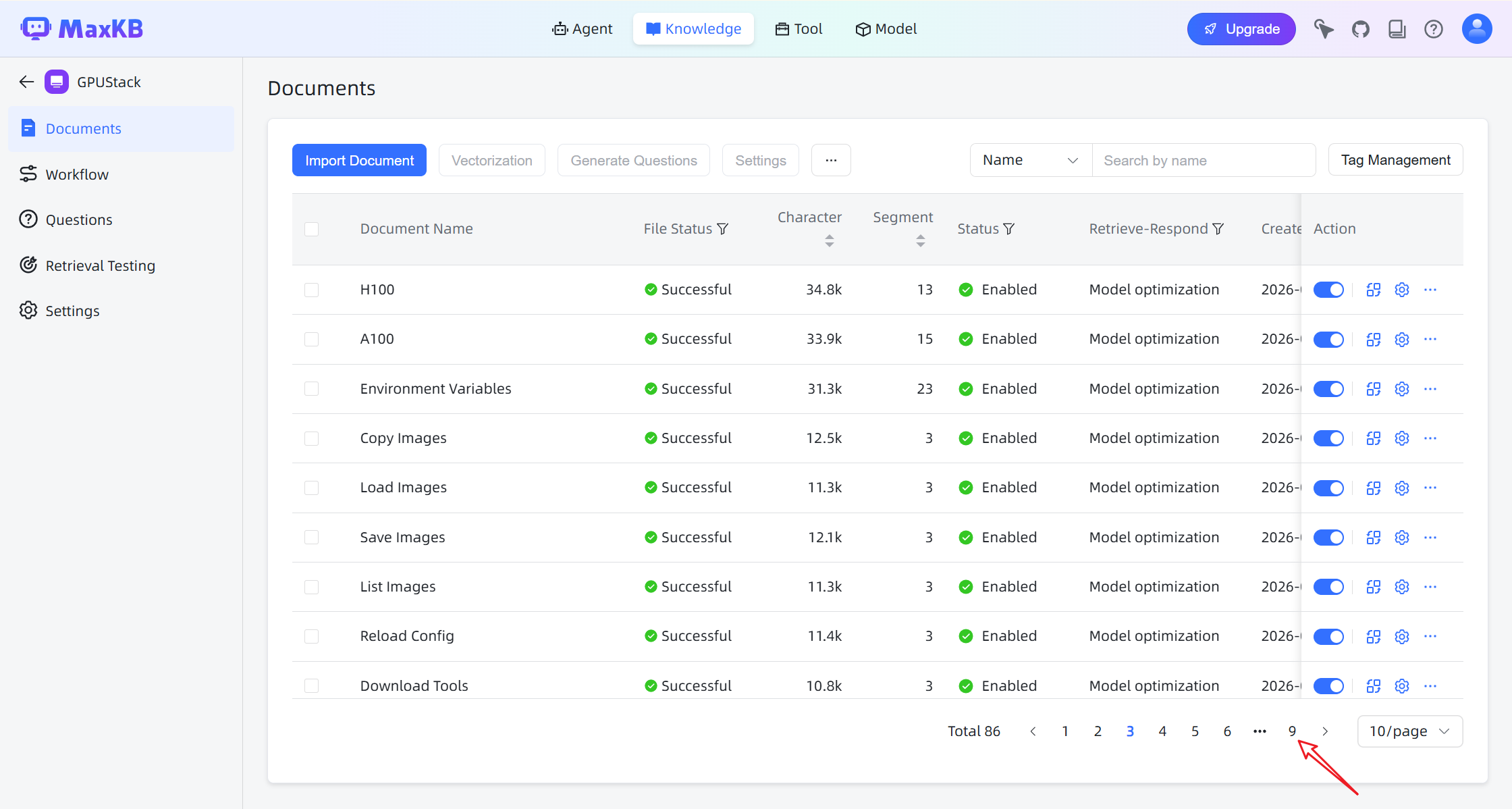This screenshot has height=809, width=1512.
Task: Open the help question-mark icon
Action: [x=1433, y=29]
